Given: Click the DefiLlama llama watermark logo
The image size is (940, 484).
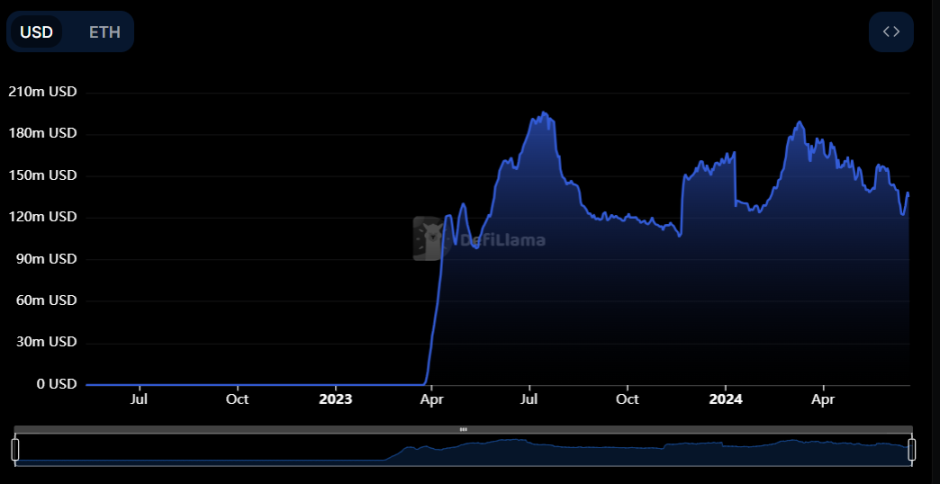Looking at the screenshot, I should pyautogui.click(x=429, y=239).
